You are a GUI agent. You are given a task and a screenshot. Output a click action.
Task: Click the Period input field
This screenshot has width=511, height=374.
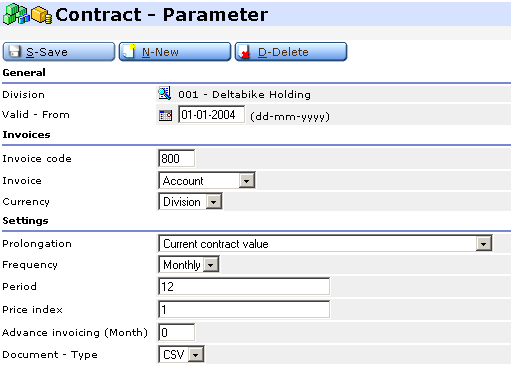[244, 287]
